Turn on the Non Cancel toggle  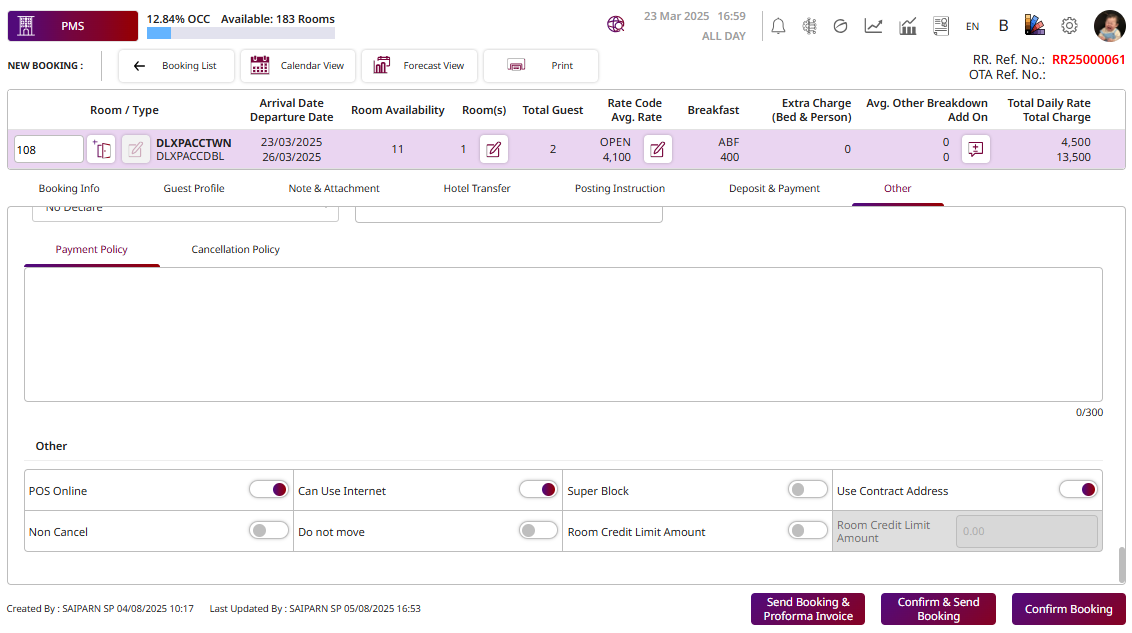coord(269,531)
